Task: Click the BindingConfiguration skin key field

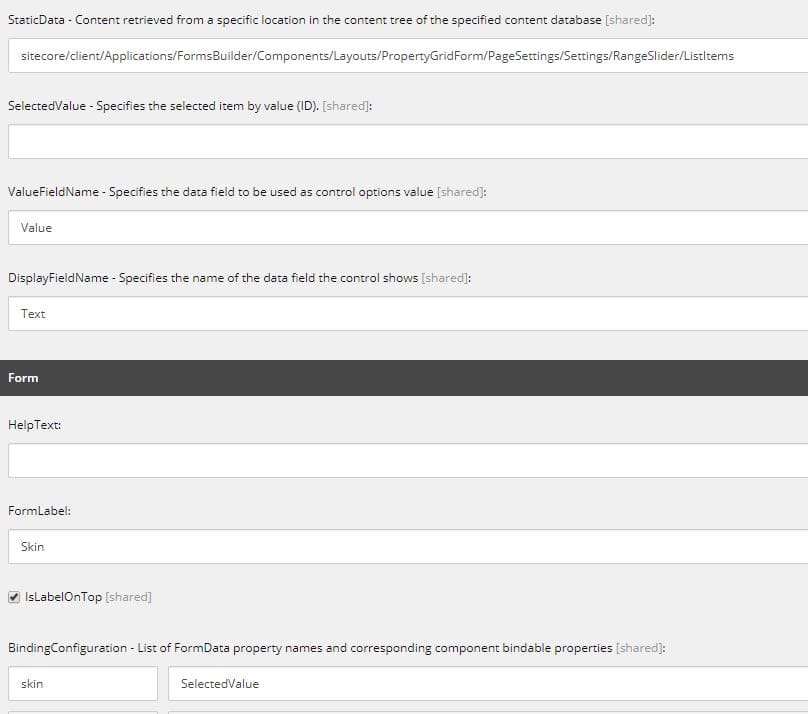Action: click(x=83, y=684)
